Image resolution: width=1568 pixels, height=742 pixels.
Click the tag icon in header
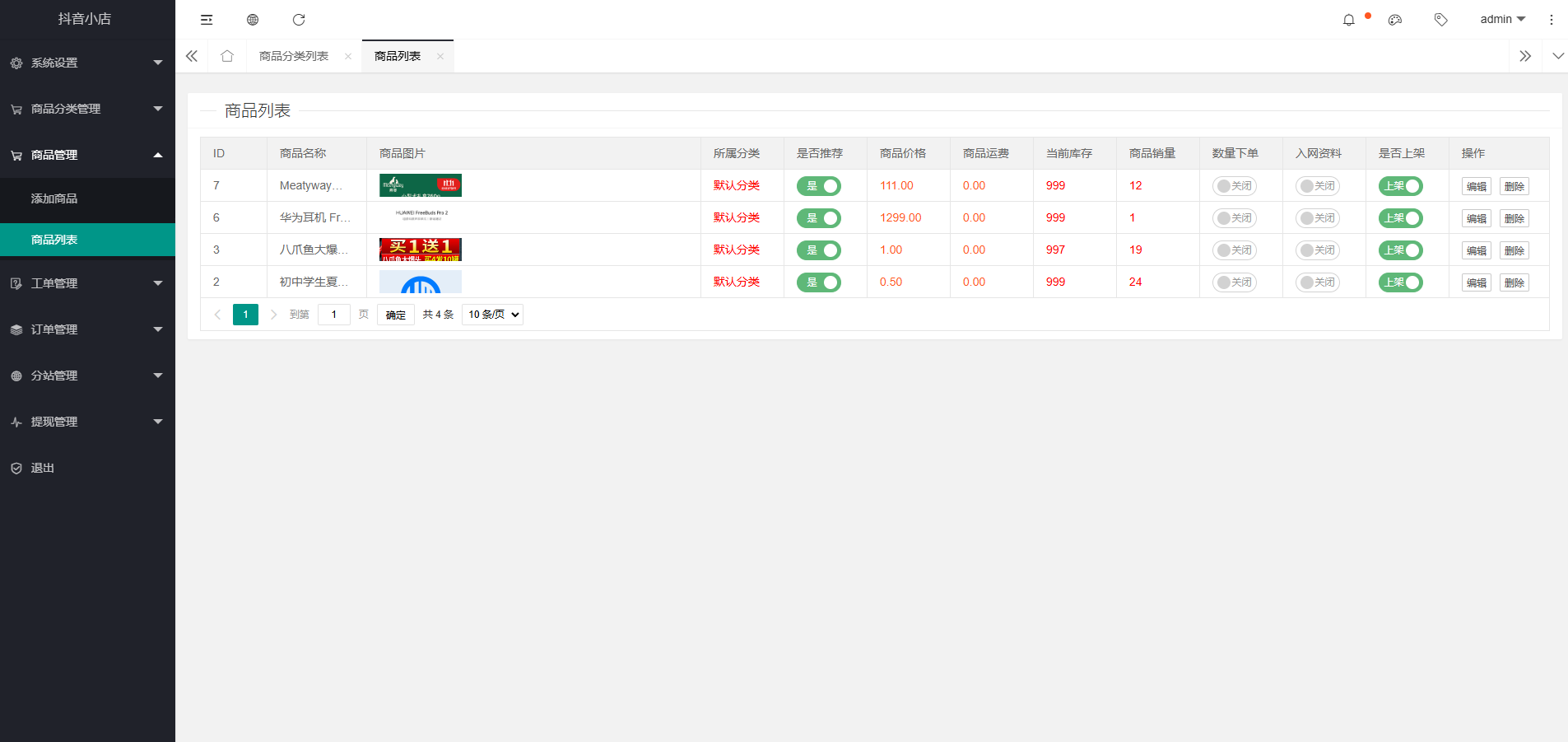pyautogui.click(x=1440, y=20)
